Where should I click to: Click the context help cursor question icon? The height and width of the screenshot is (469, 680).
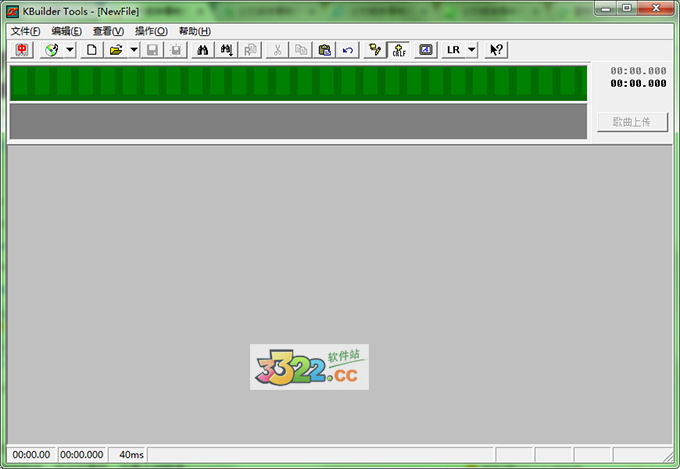click(x=497, y=50)
